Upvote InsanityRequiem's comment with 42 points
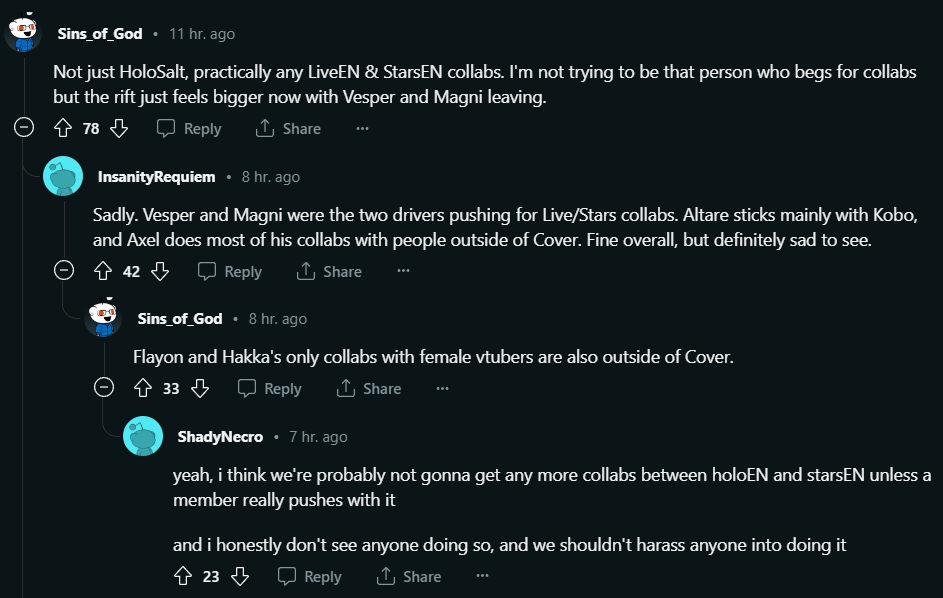Image resolution: width=943 pixels, height=598 pixels. click(x=103, y=271)
